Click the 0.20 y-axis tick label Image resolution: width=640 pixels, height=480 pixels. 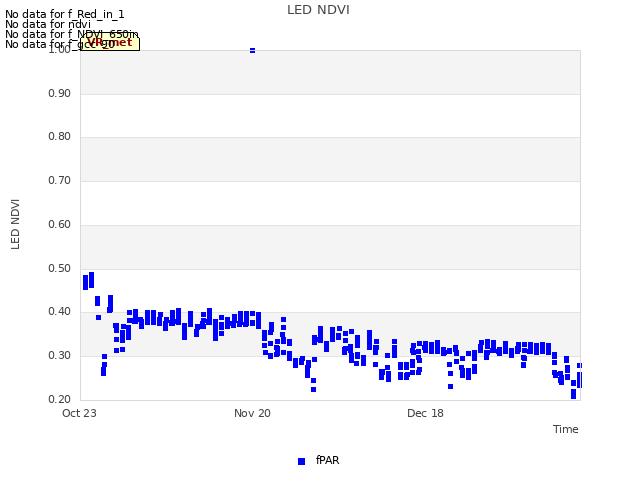click(60, 400)
